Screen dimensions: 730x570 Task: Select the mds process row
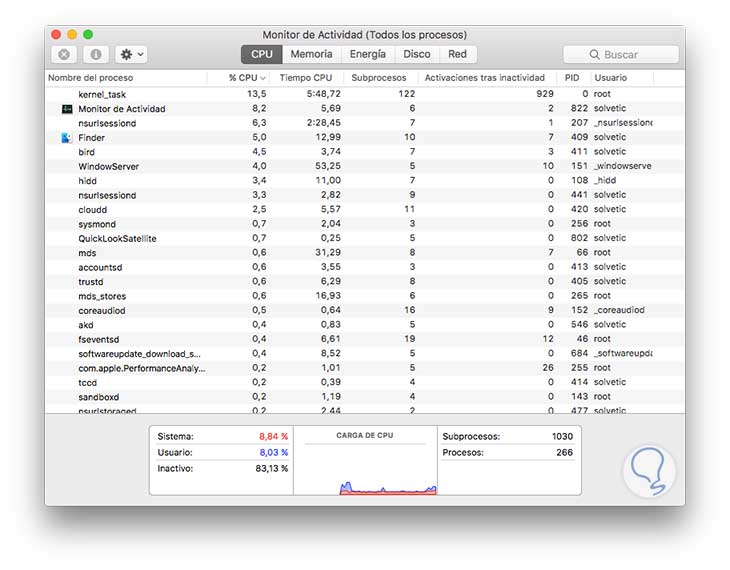[x=365, y=253]
